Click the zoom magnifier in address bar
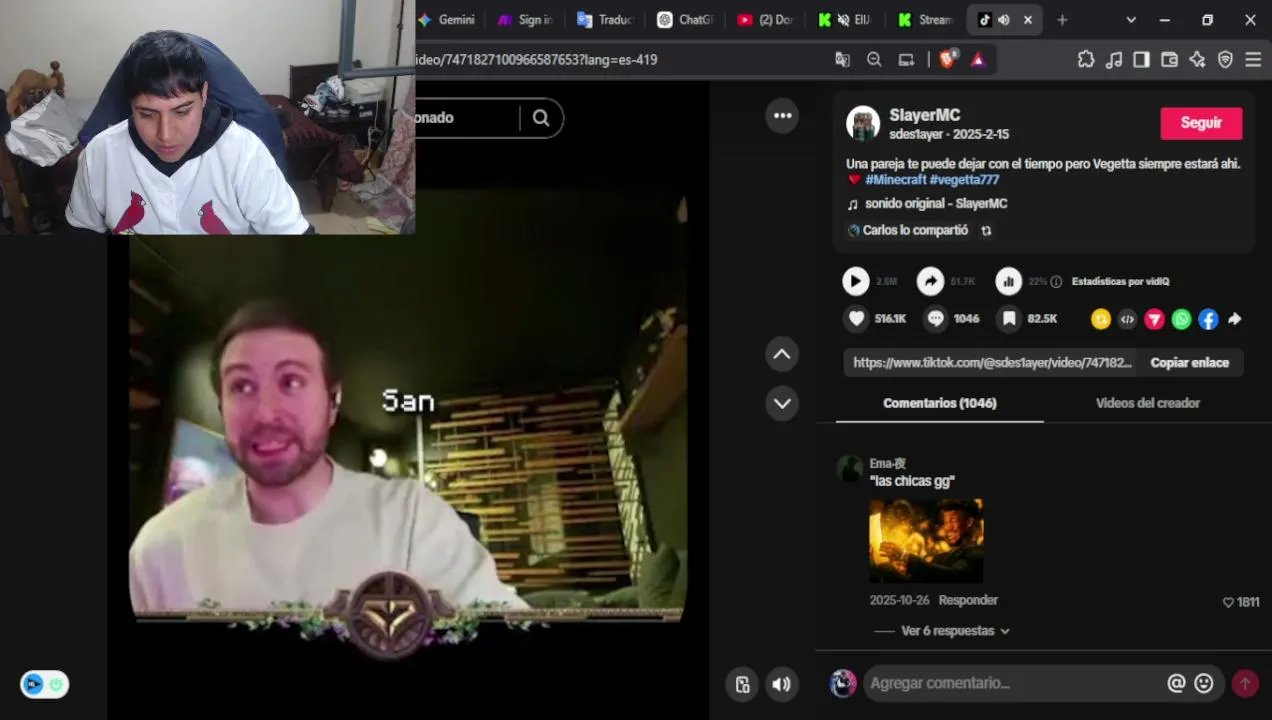 (874, 60)
